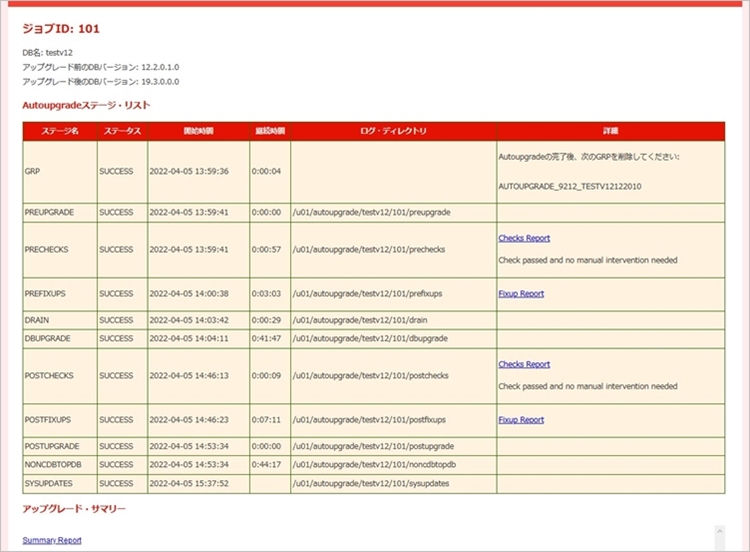Open the Fixup Report link in POSTFIXUPS row
Viewport: 750px width, 552px height.
(521, 420)
